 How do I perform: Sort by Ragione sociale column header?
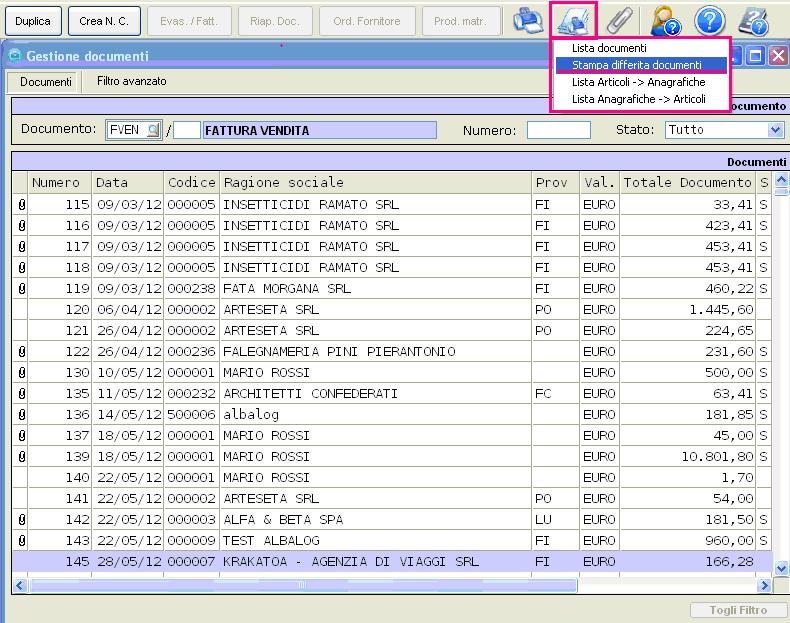[376, 182]
